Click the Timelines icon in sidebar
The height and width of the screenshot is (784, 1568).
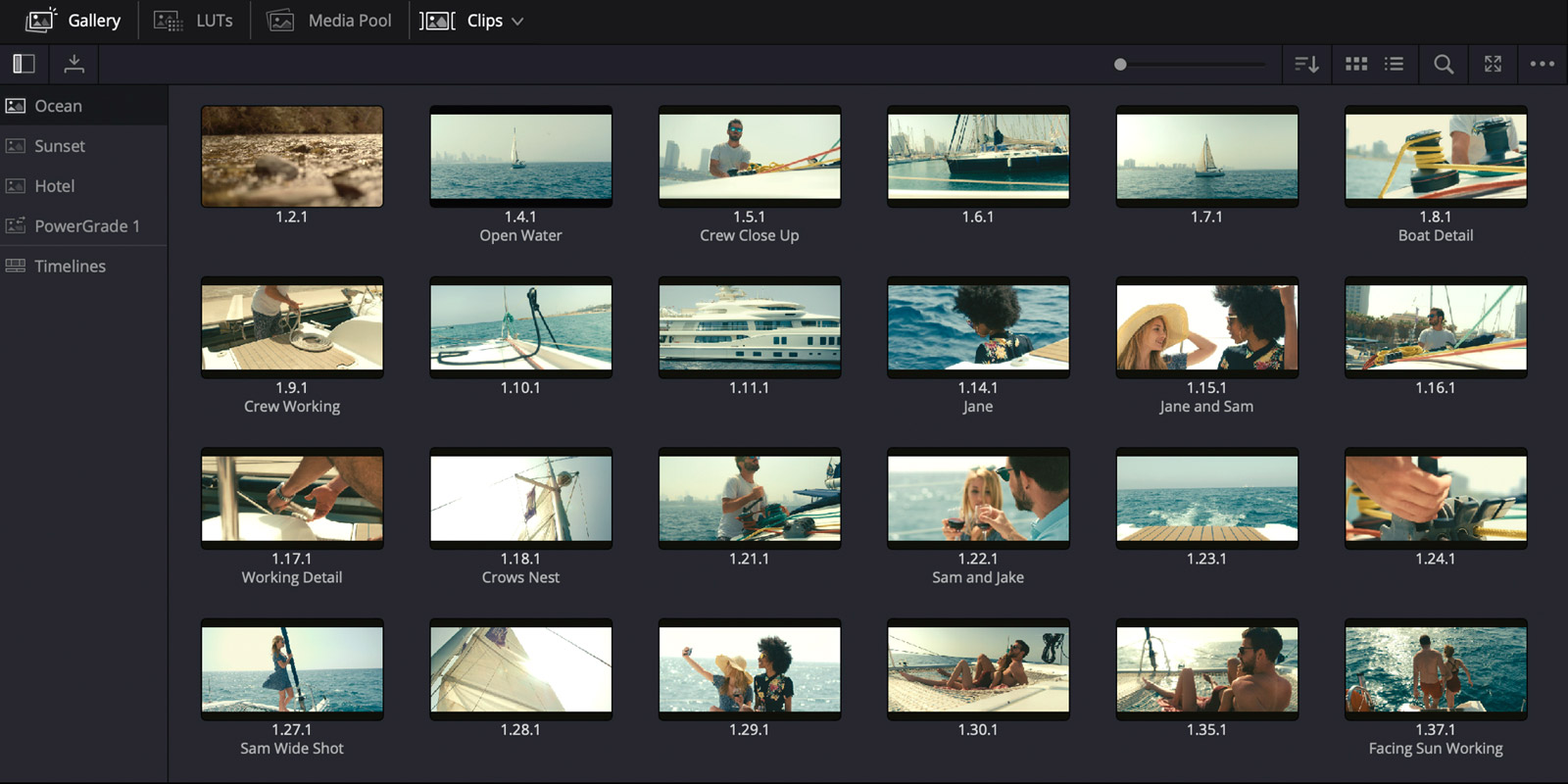coord(16,267)
